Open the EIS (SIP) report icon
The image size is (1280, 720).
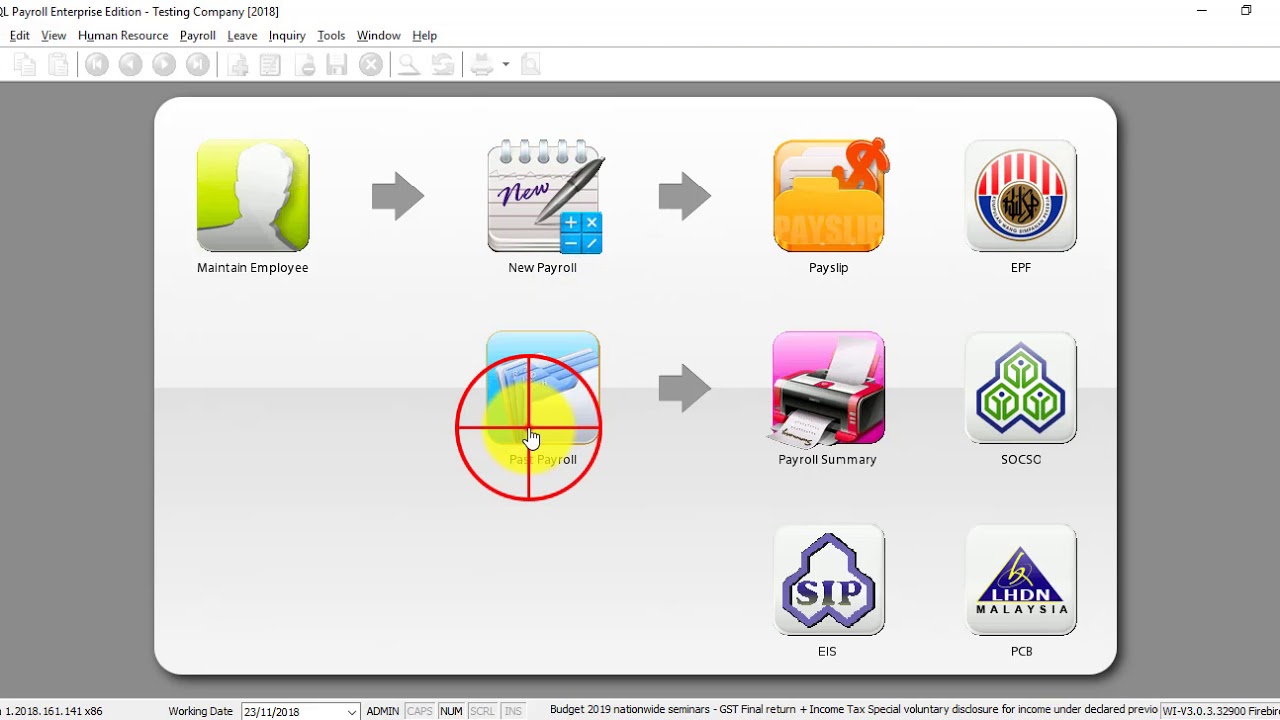coord(829,580)
